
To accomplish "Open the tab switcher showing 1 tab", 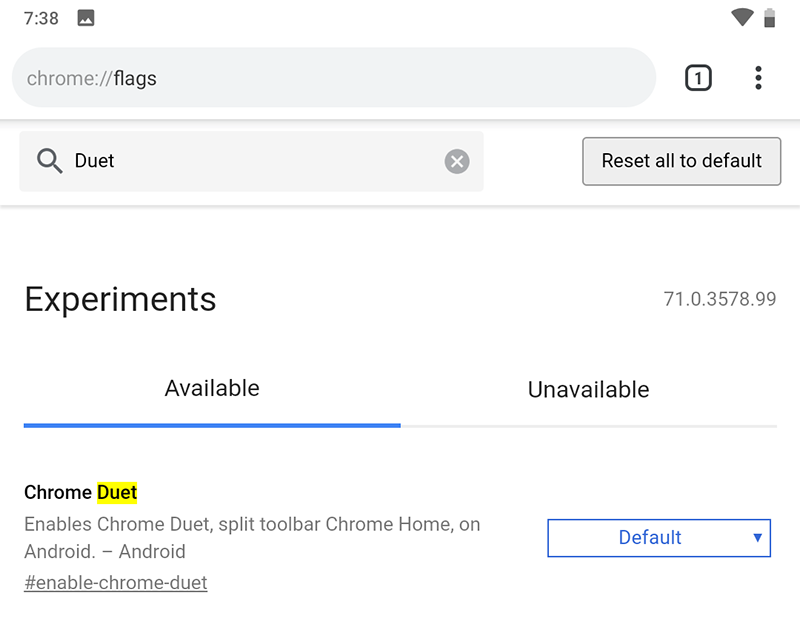I will click(x=698, y=77).
